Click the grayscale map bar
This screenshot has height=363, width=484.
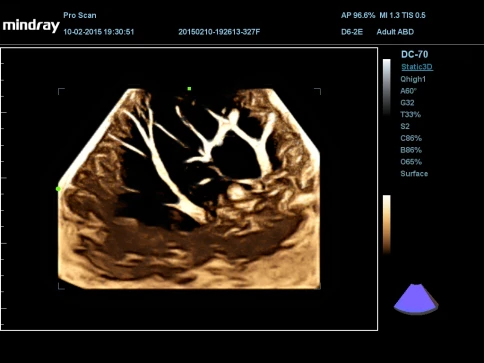click(387, 88)
